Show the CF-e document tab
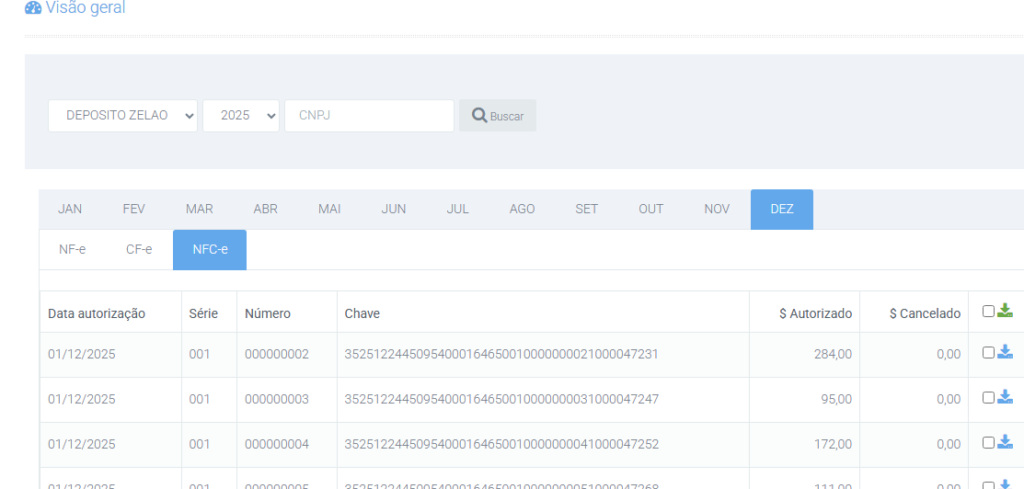 [x=139, y=249]
